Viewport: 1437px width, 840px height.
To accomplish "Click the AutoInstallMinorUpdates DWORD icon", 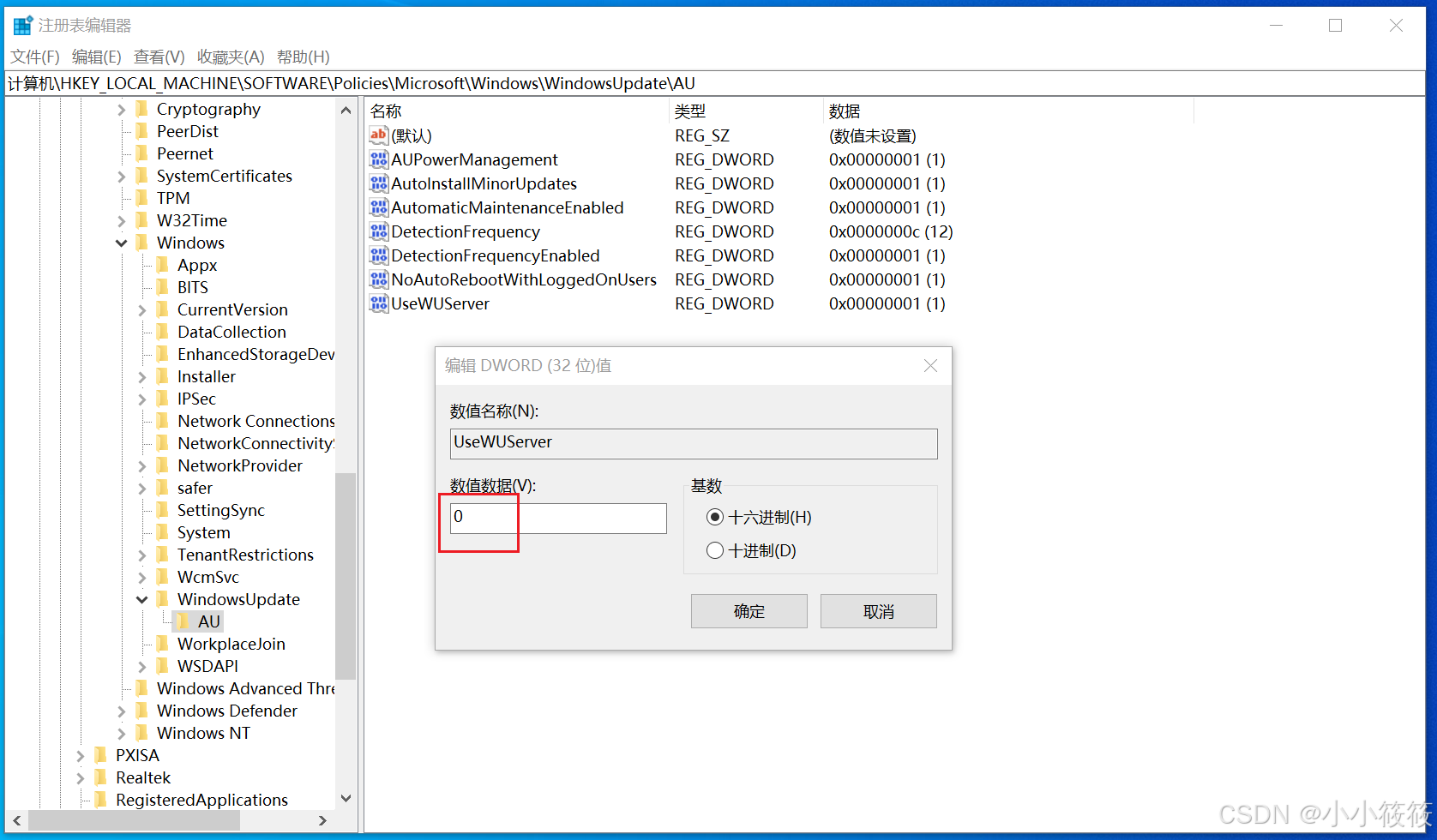I will (378, 183).
